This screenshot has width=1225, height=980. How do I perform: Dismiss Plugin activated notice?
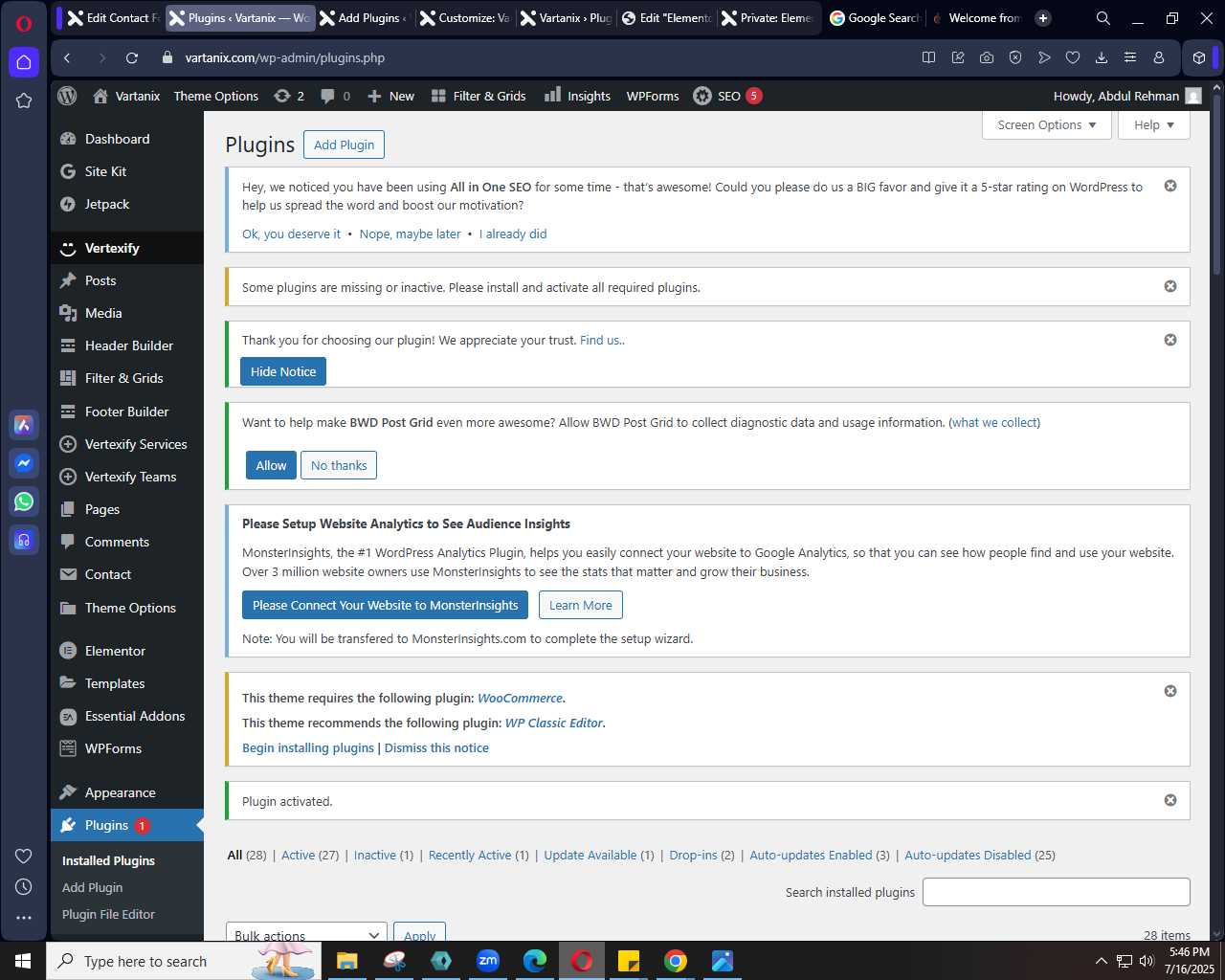pos(1170,800)
